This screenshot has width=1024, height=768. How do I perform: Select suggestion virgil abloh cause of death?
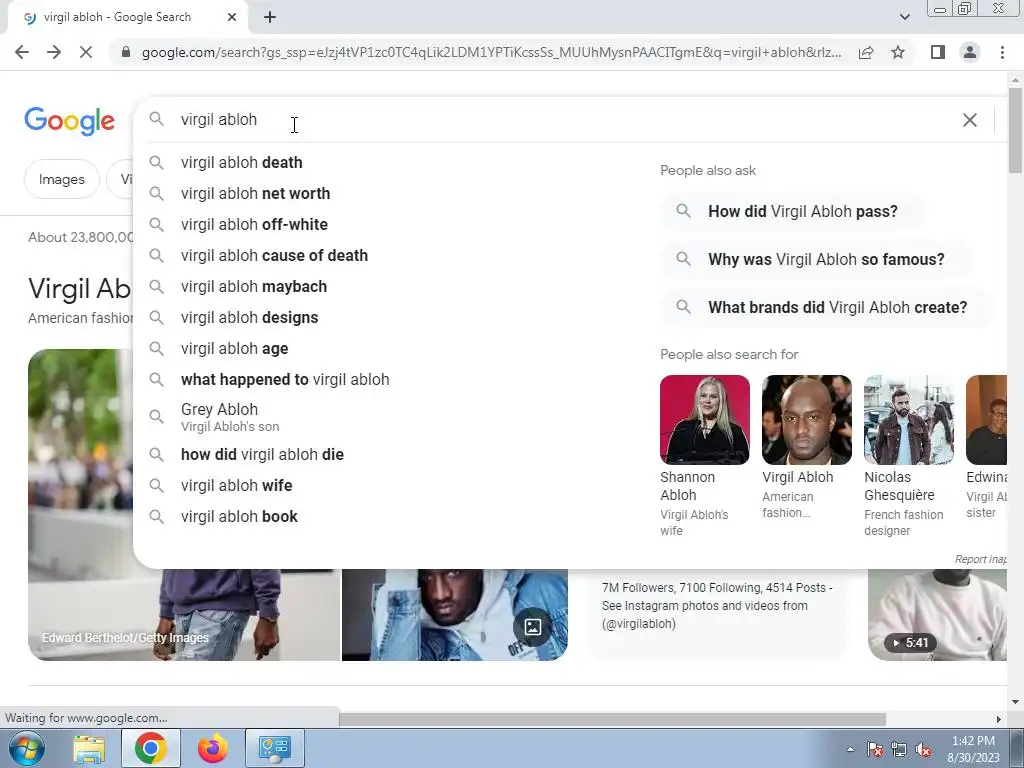point(274,255)
